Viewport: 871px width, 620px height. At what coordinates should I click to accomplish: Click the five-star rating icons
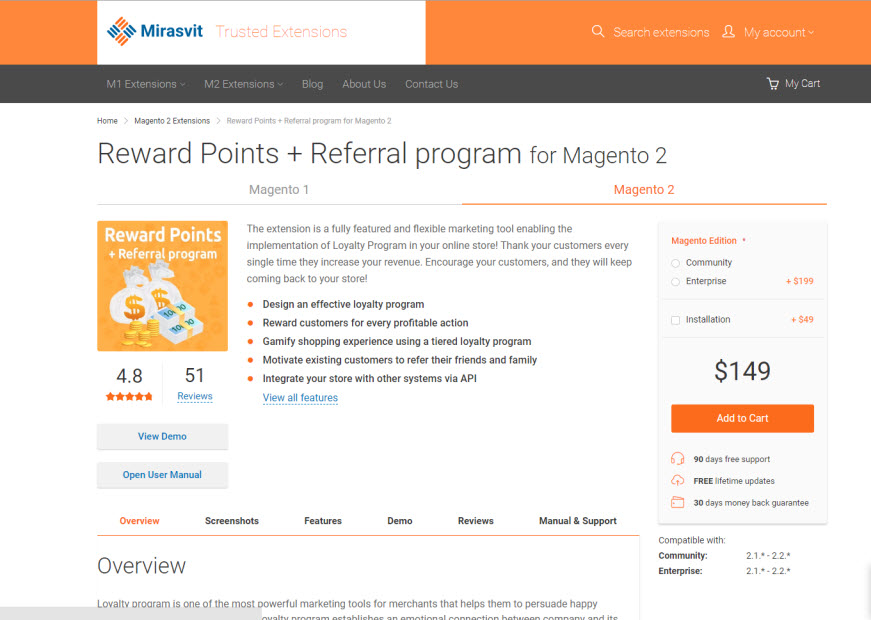pyautogui.click(x=129, y=397)
